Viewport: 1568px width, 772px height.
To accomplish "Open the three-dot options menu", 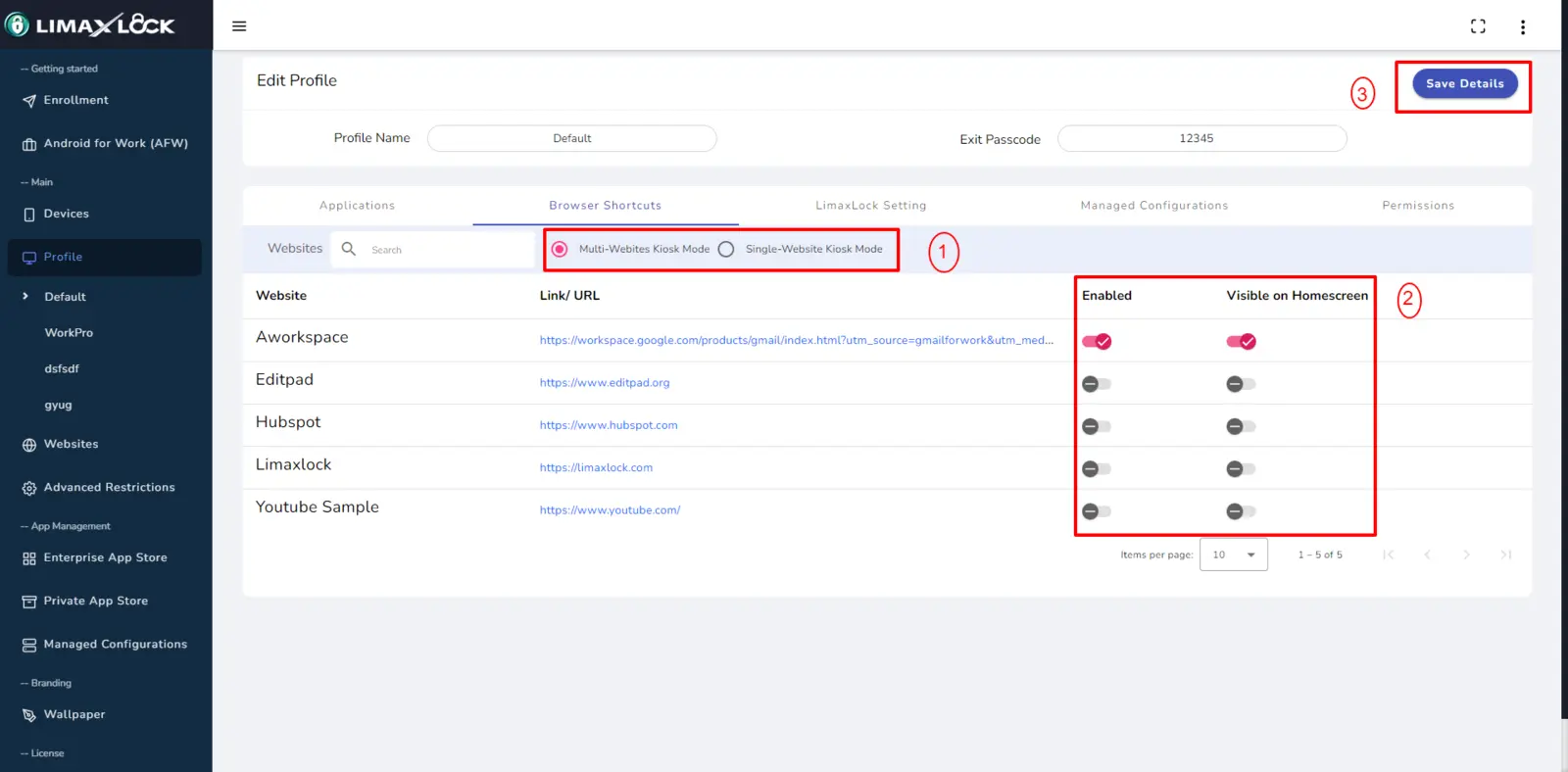I will 1522,27.
